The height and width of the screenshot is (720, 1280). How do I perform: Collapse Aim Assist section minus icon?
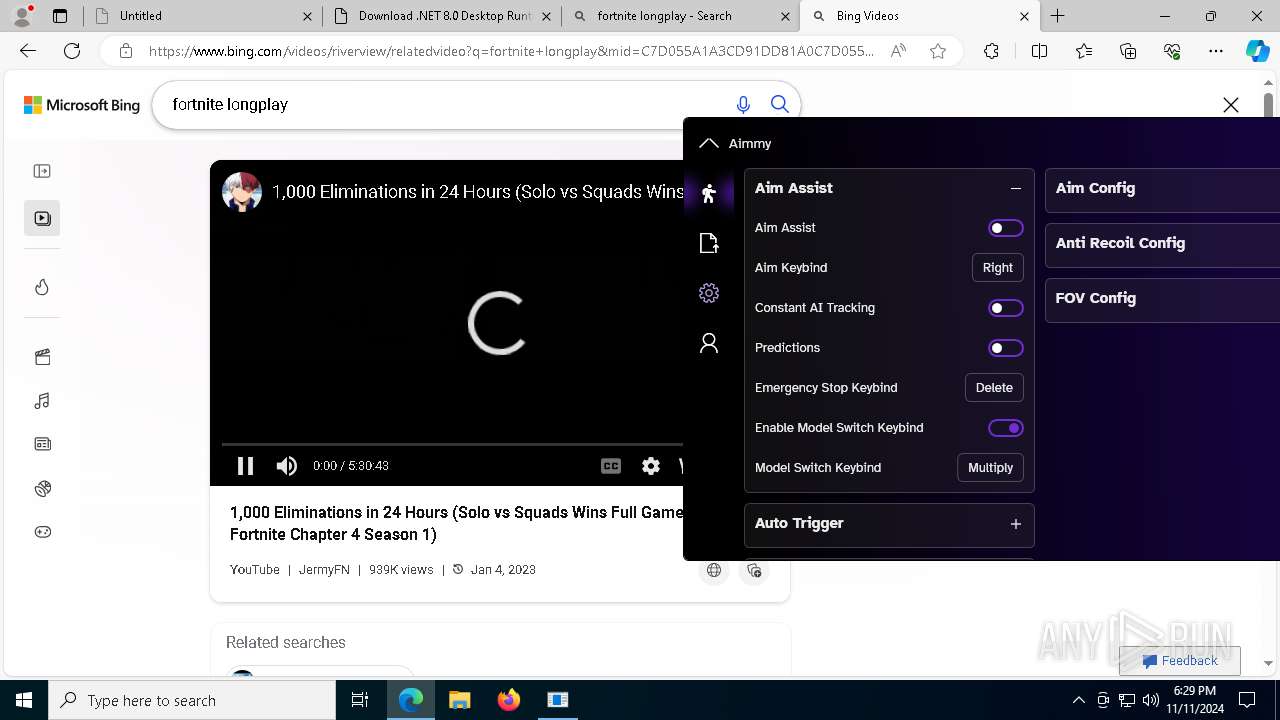coord(1016,188)
